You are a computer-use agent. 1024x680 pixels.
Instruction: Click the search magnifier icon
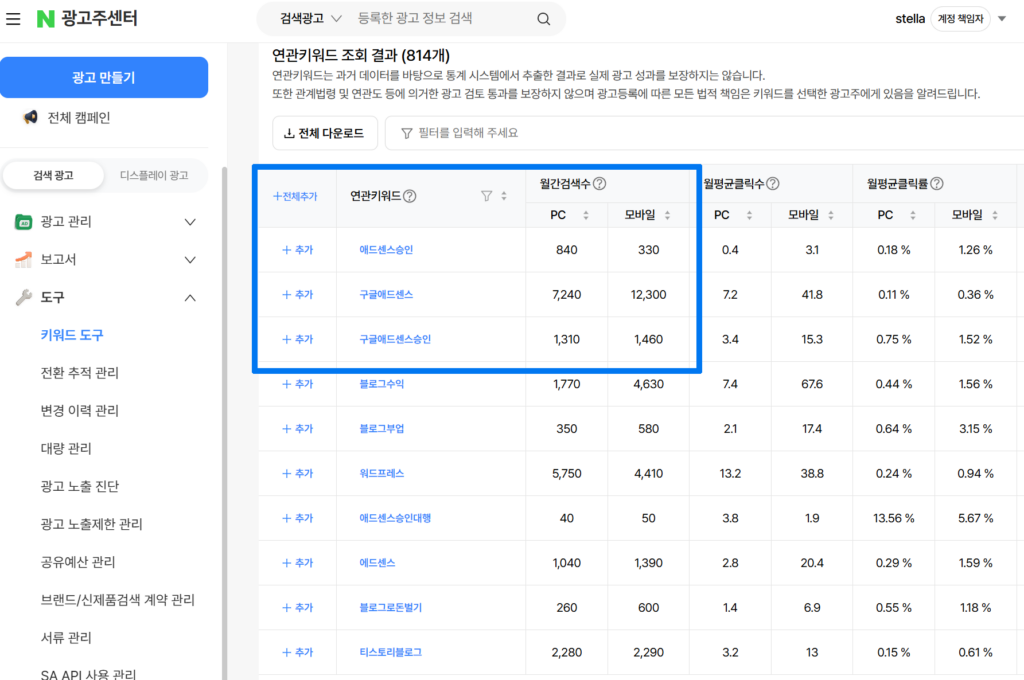click(x=543, y=19)
